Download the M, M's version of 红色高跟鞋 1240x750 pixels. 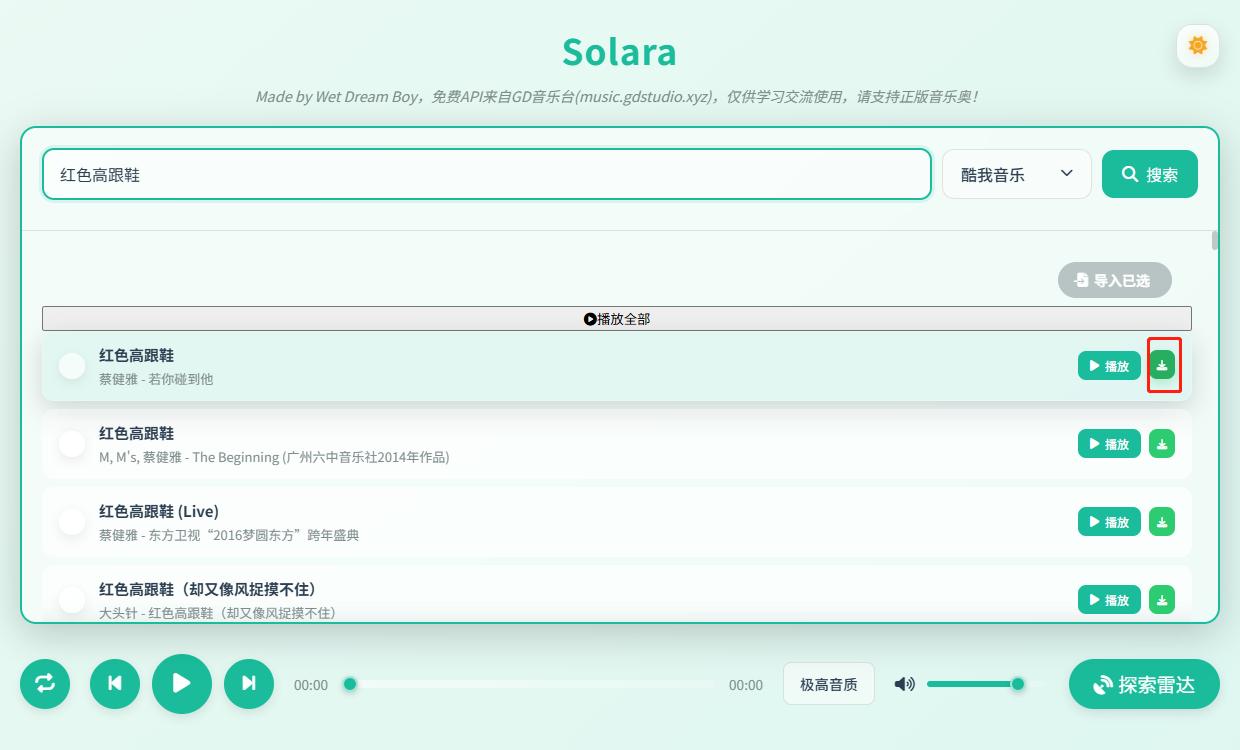coord(1161,443)
